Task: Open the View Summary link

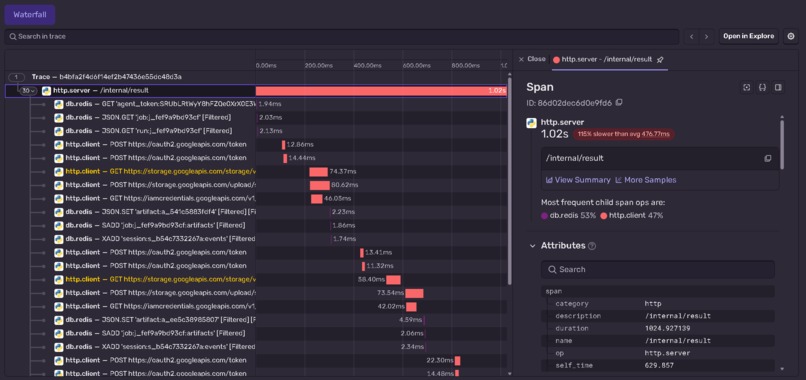Action: (x=578, y=180)
